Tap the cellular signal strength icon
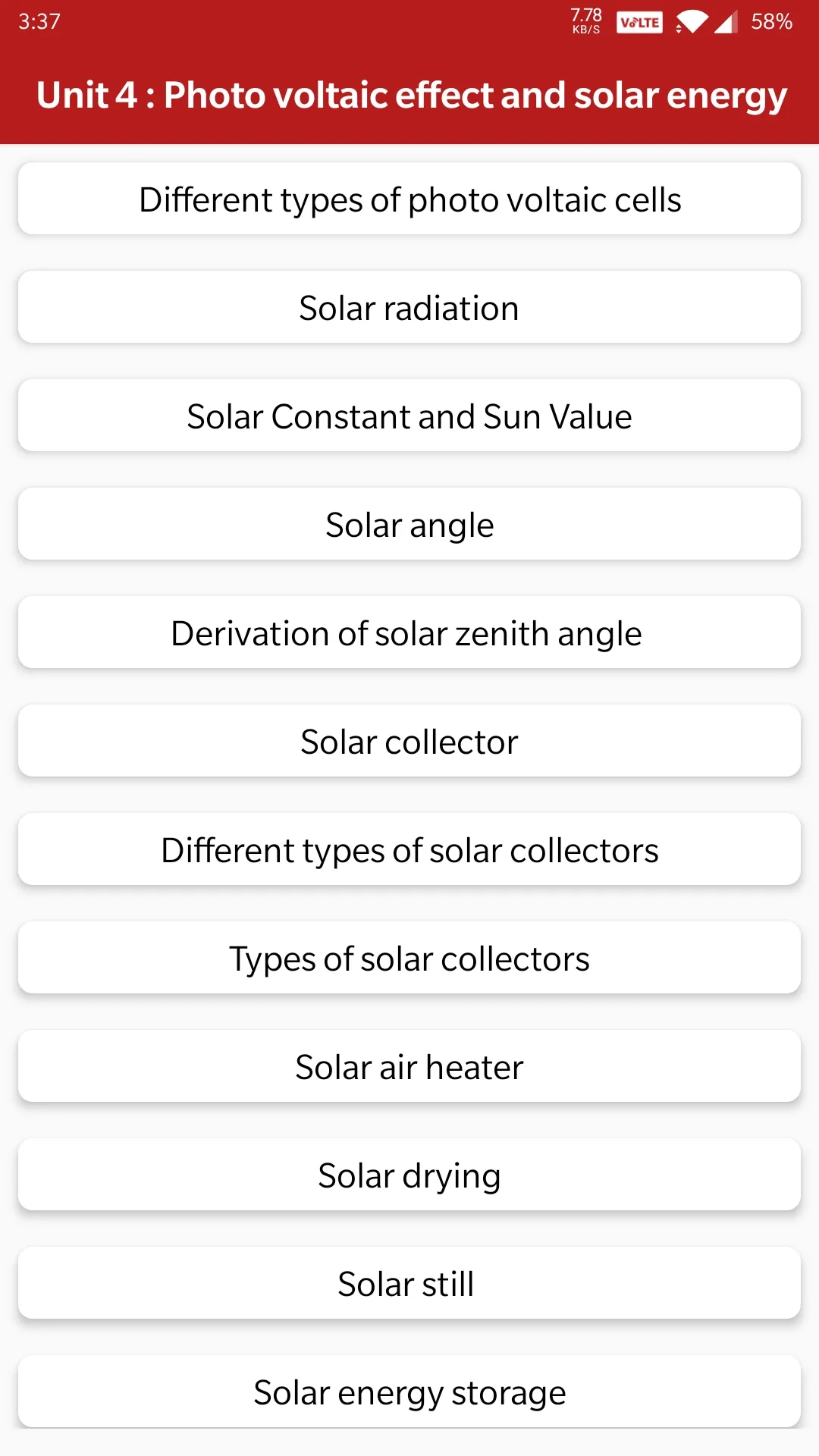The image size is (819, 1456). pyautogui.click(x=726, y=22)
